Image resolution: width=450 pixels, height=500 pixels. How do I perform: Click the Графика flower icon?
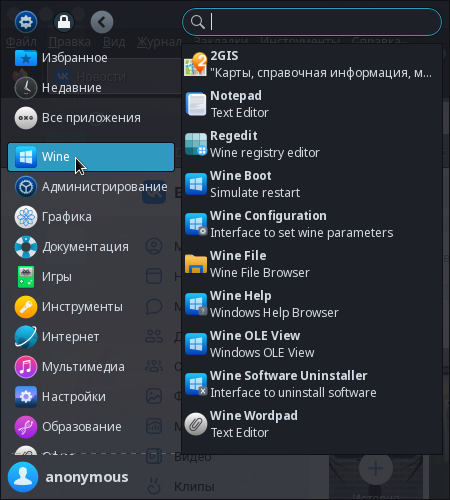click(26, 217)
